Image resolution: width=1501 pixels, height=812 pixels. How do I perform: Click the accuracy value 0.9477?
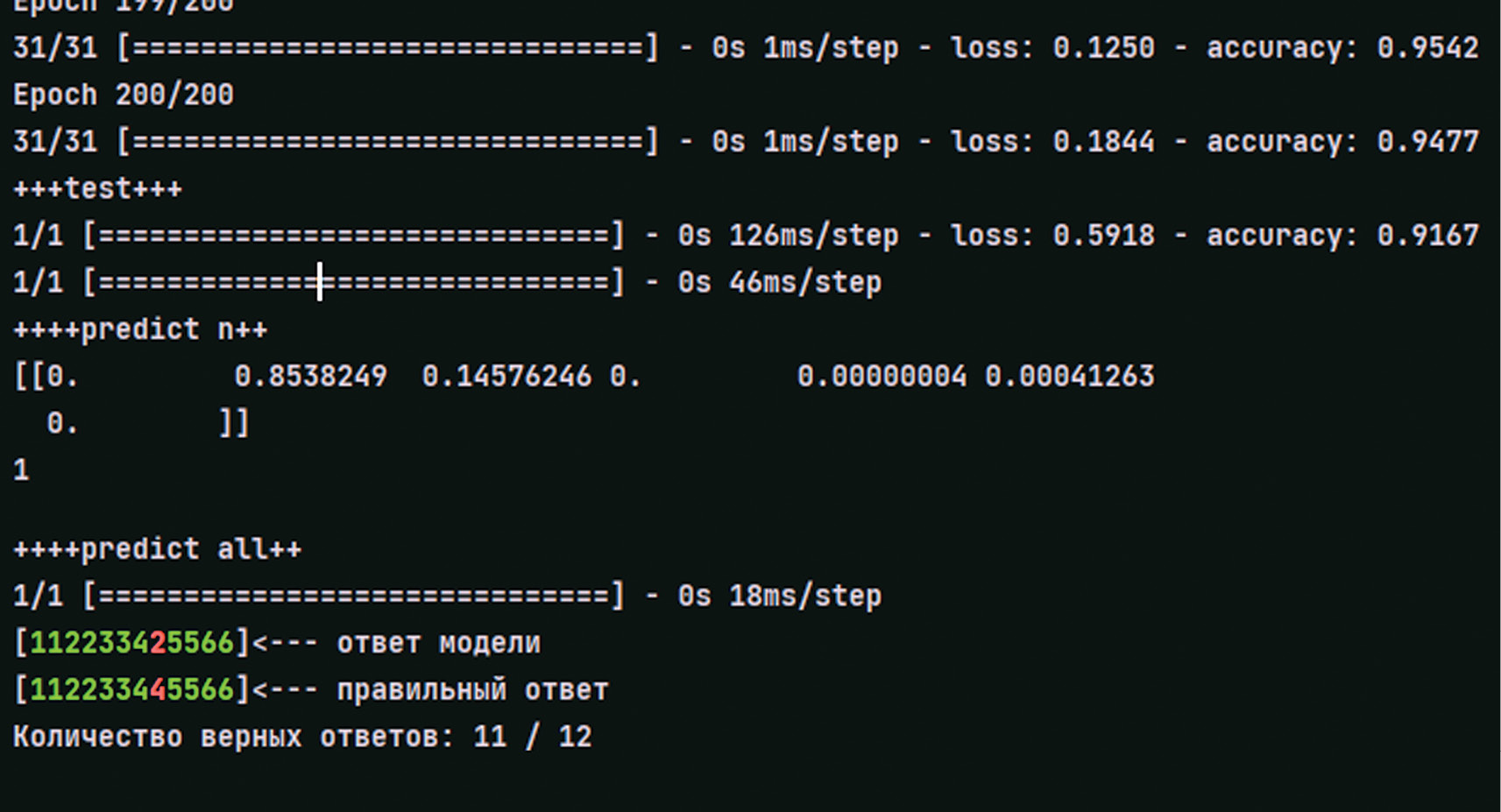coord(1427,142)
